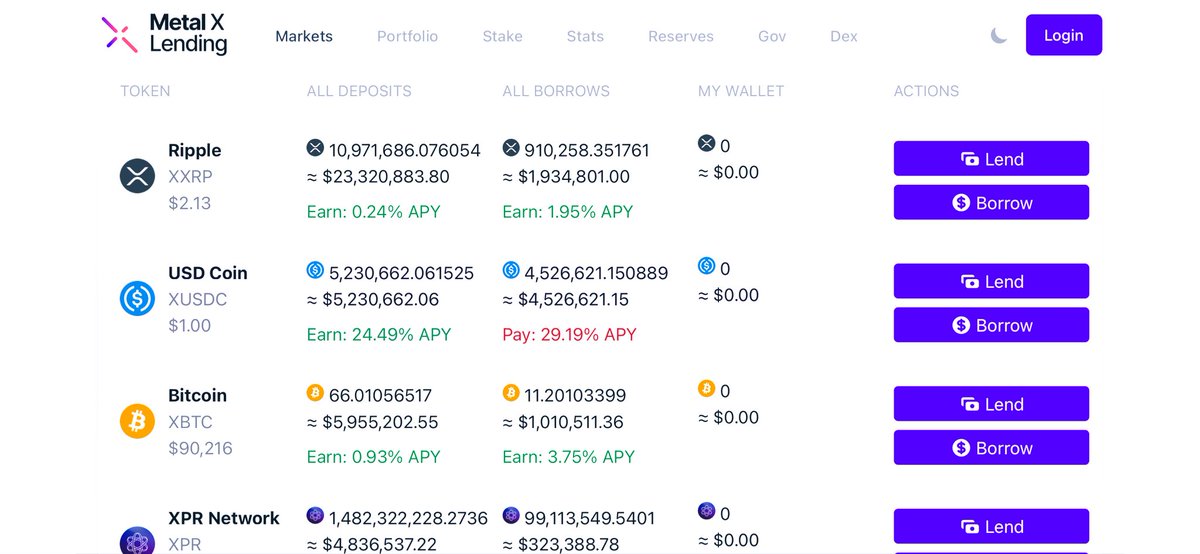Viewport: 1200px width, 554px height.
Task: Click the small USDC icon beside 5,230,662.061525
Action: pos(315,270)
